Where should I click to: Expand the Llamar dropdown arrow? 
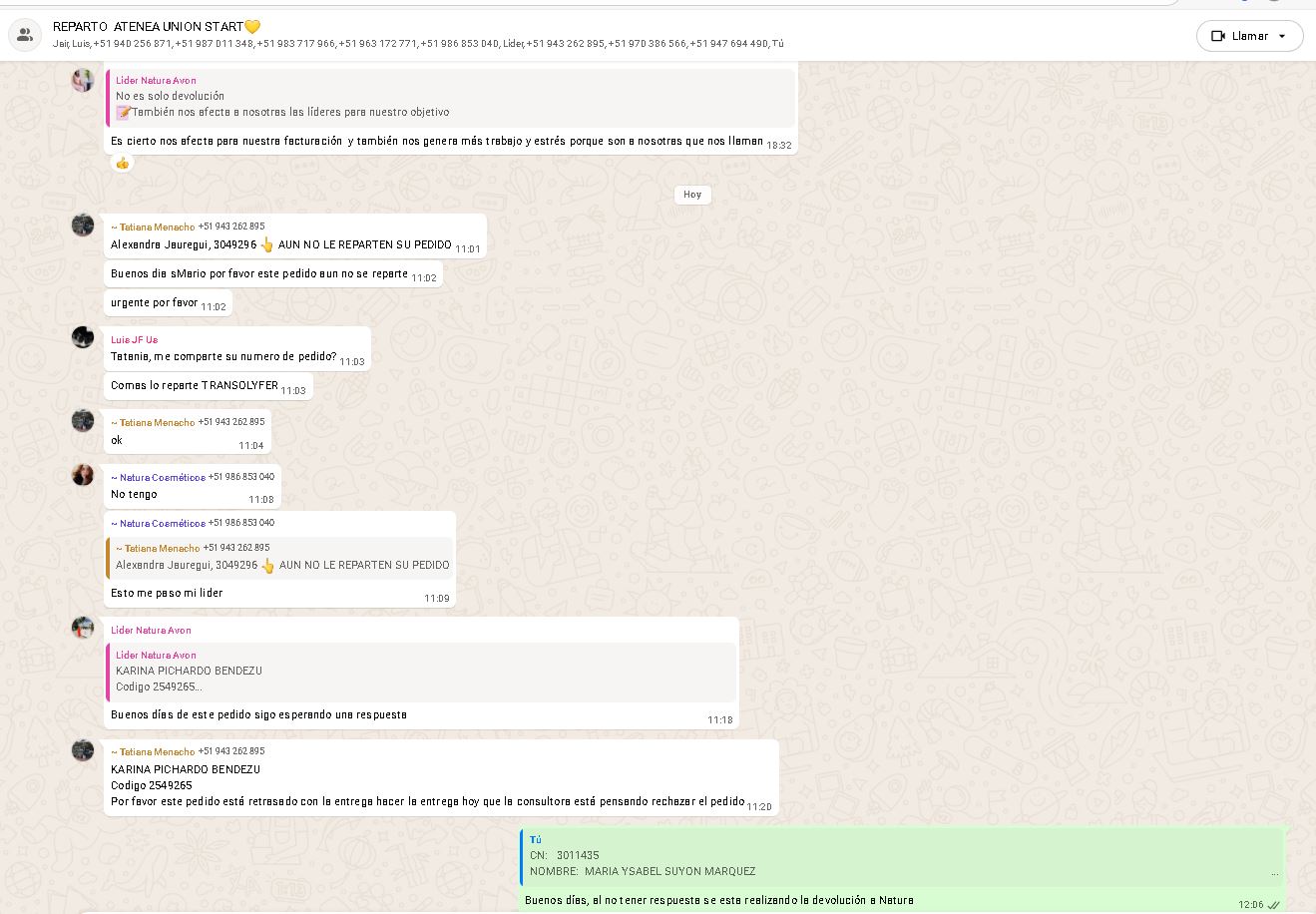(1282, 36)
